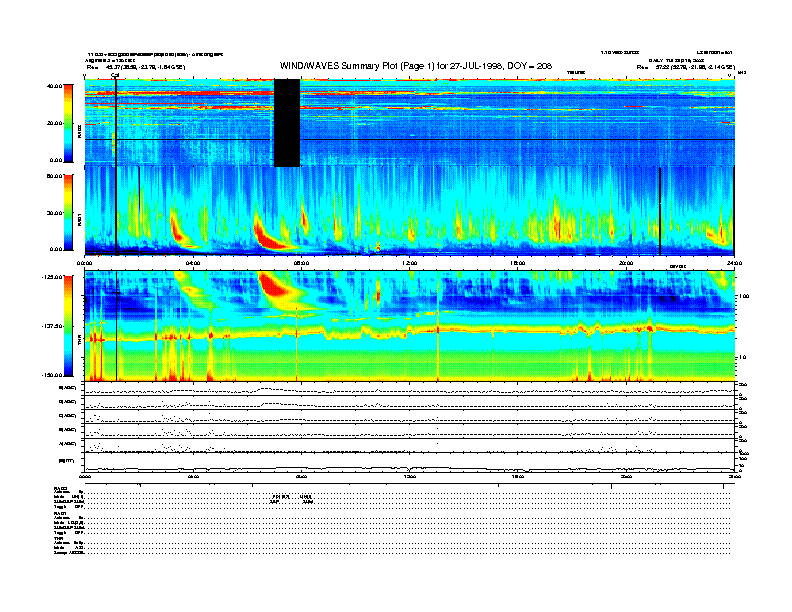
Task: Click the black data-gap block in RAD2 panel
Action: (x=287, y=123)
